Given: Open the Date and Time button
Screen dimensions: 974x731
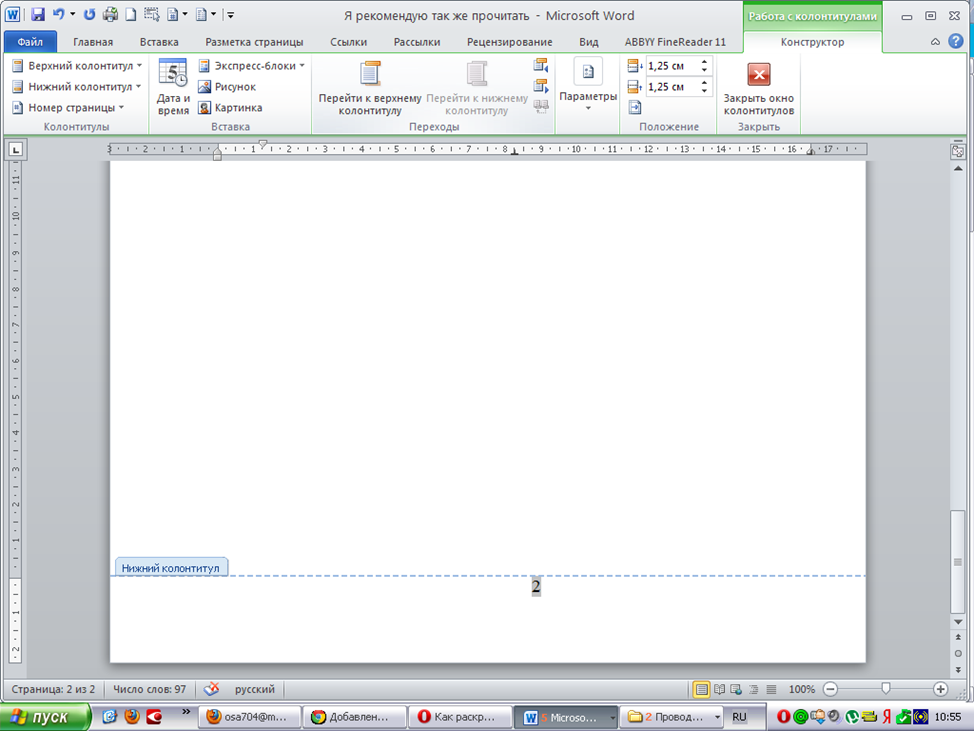Looking at the screenshot, I should tap(173, 86).
